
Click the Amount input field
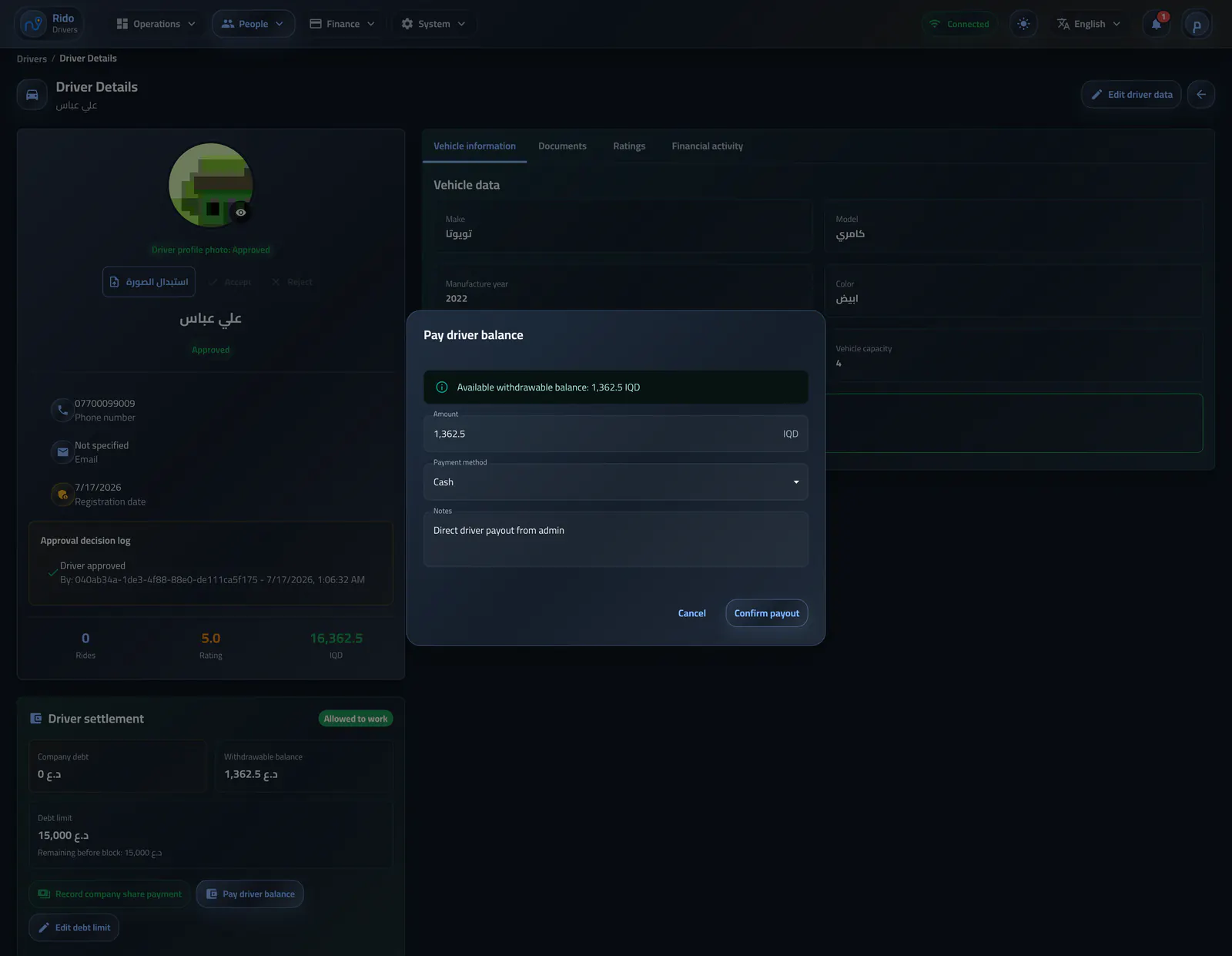615,434
